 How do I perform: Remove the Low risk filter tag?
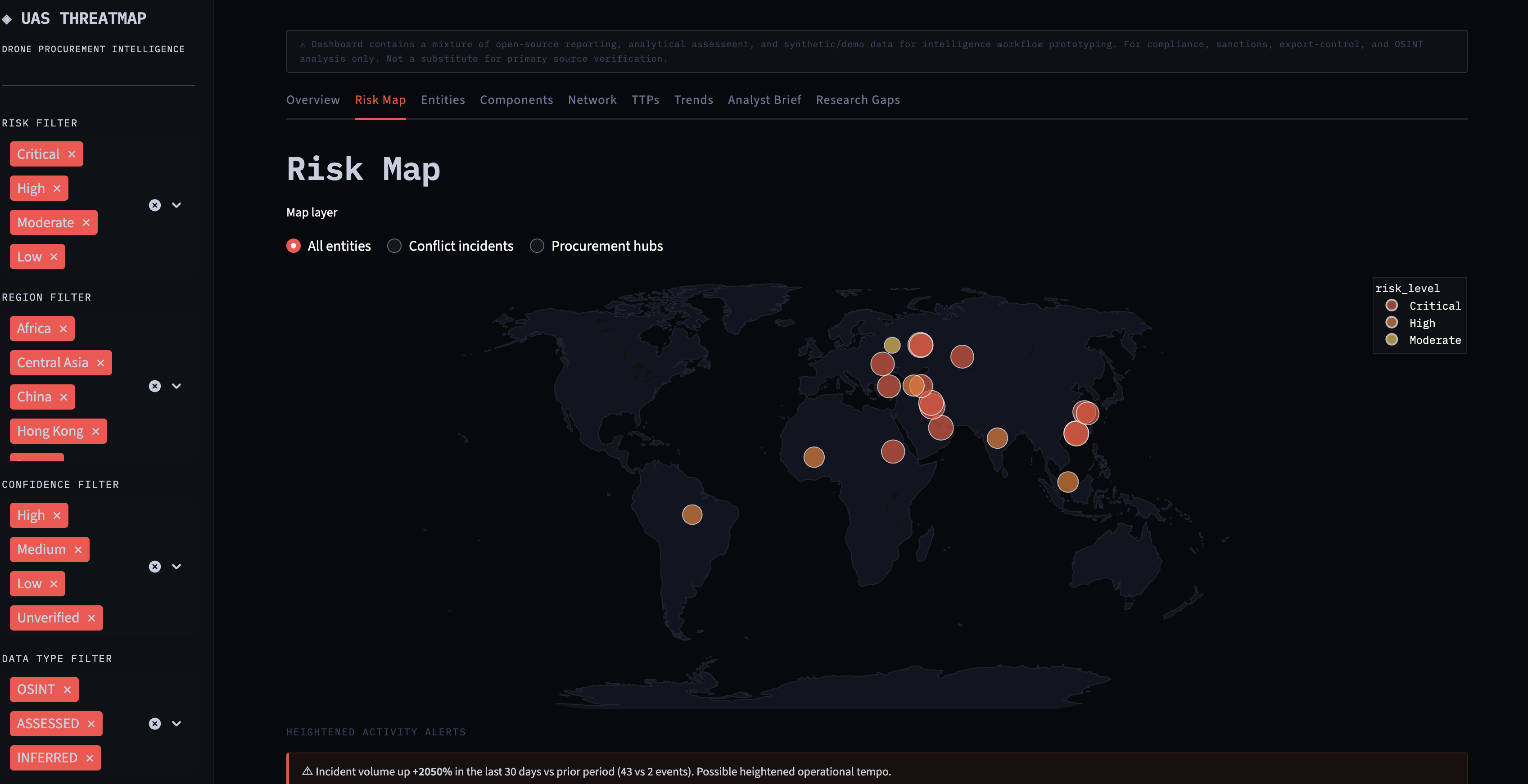54,257
